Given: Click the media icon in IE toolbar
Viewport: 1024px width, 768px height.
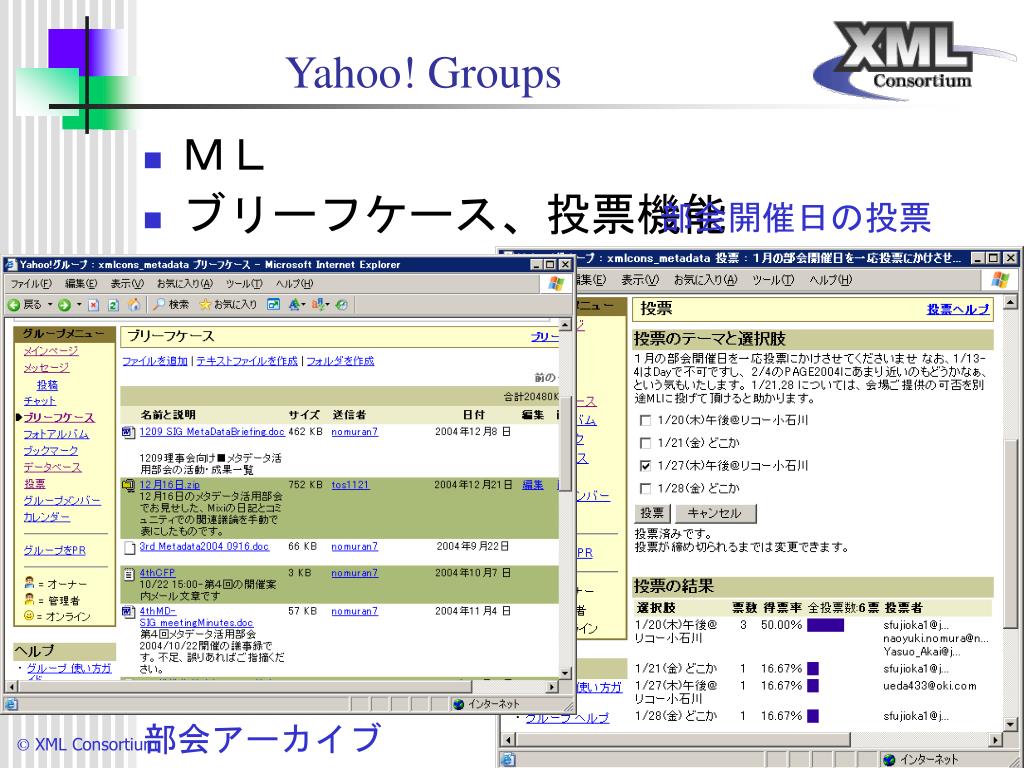Looking at the screenshot, I should [x=274, y=305].
